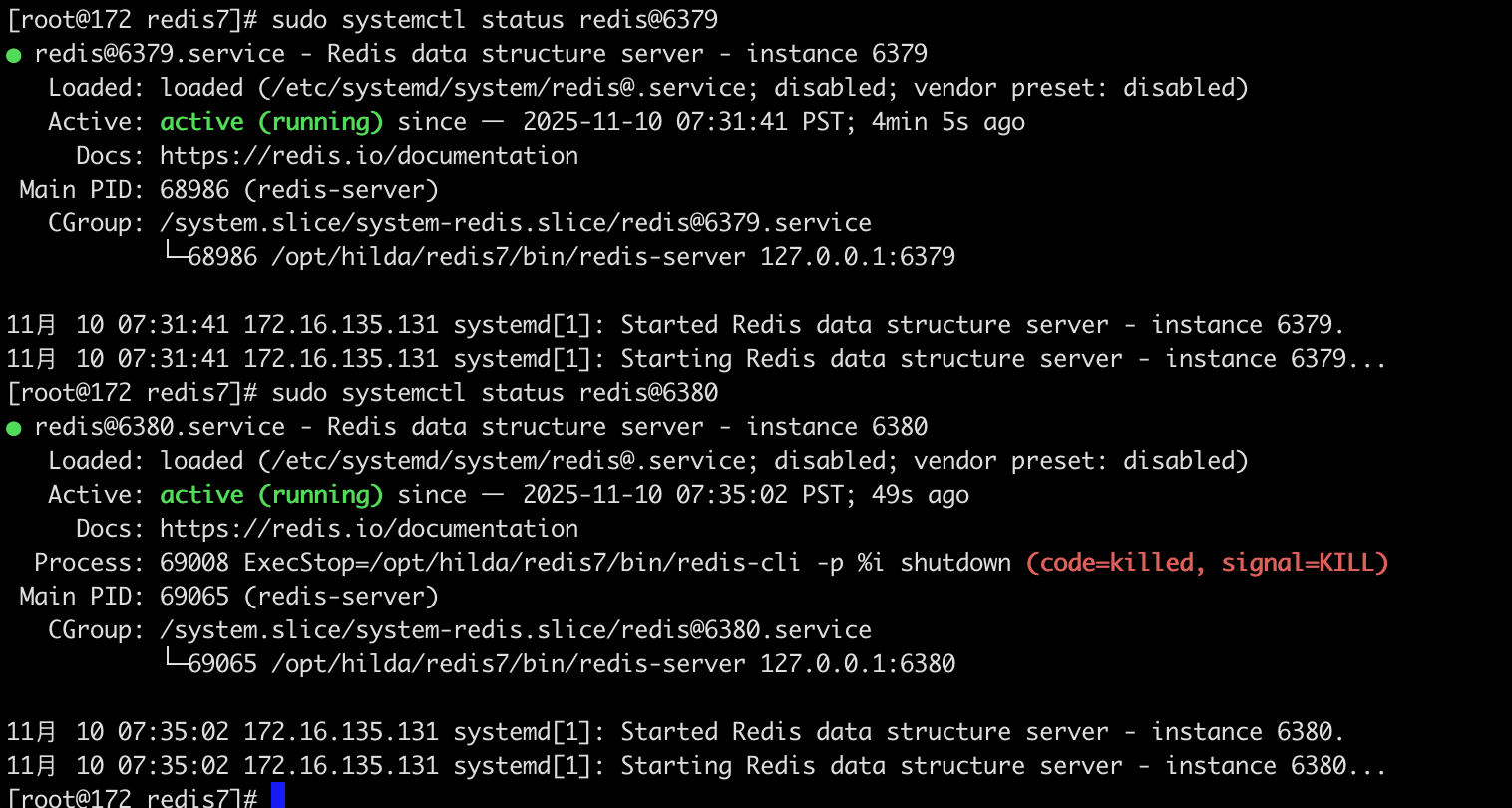Click the green status dot beside redis@6379.service
1512x808 pixels.
pos(14,55)
